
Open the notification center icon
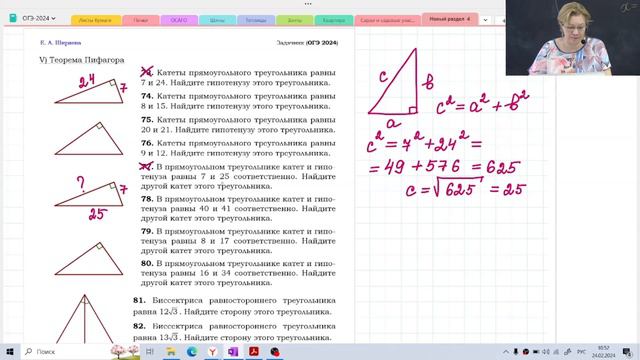click(x=627, y=351)
